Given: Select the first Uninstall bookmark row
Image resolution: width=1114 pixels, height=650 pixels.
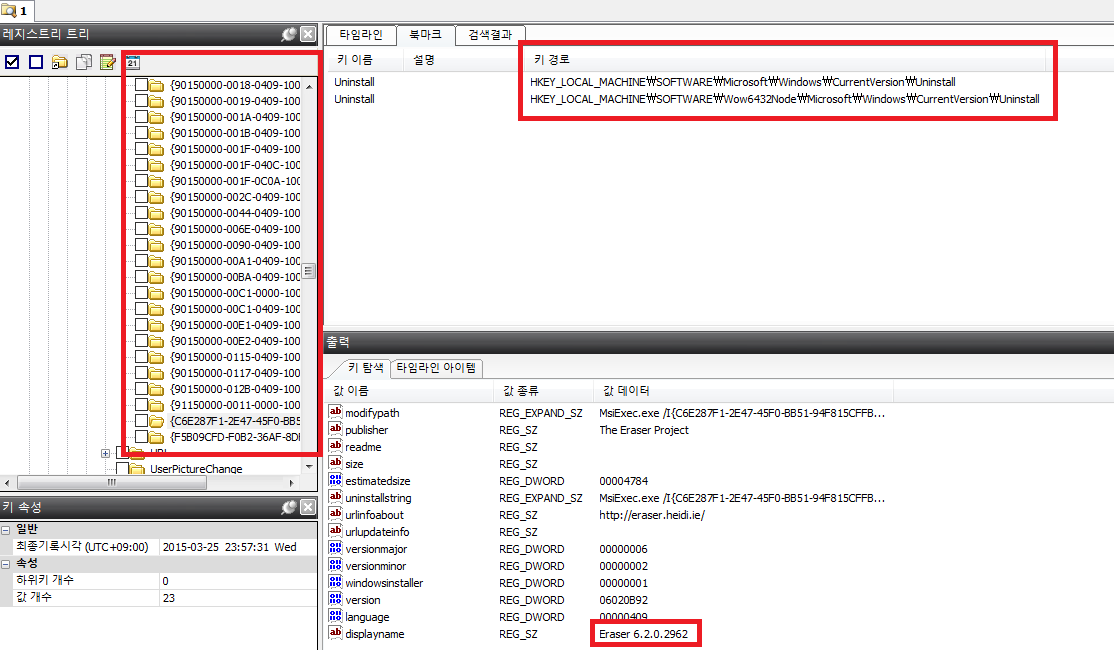Looking at the screenshot, I should click(687, 82).
